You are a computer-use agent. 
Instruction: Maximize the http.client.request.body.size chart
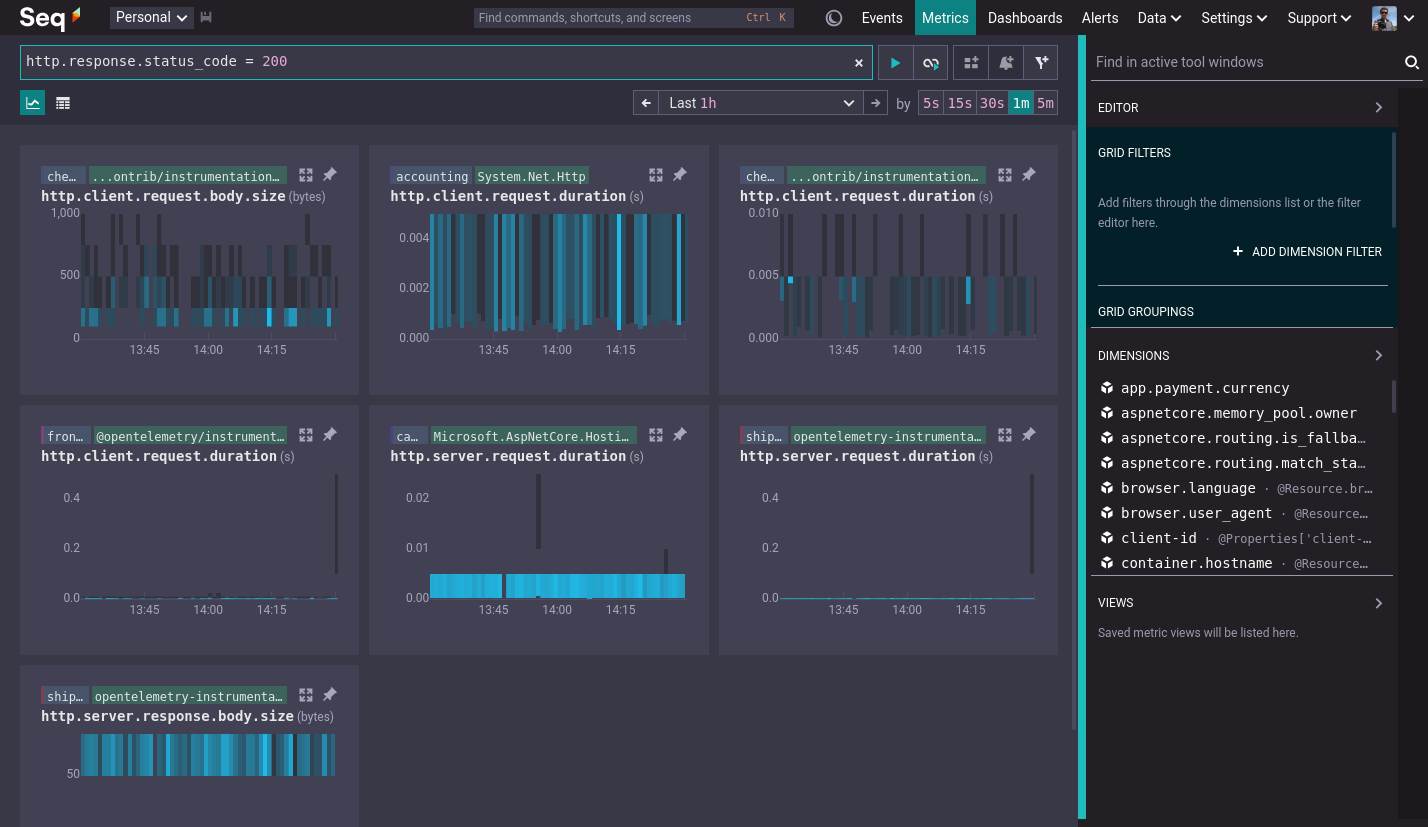click(306, 175)
